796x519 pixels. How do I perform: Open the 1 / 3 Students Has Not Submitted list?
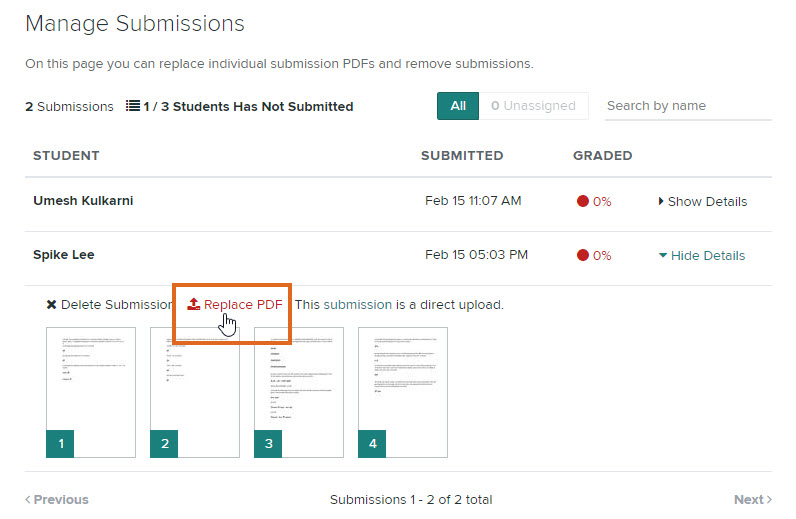246,106
